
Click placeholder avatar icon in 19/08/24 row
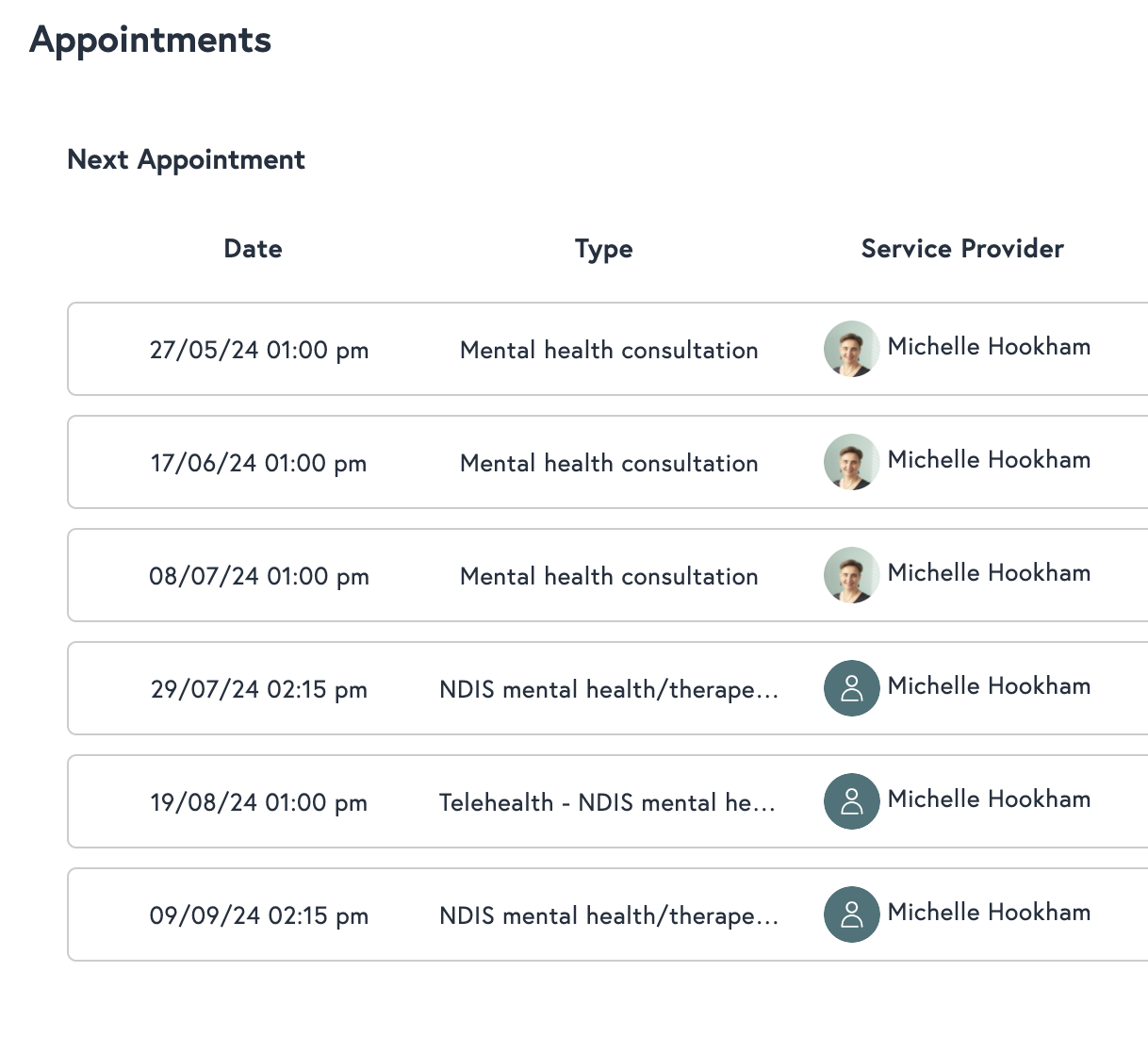851,801
